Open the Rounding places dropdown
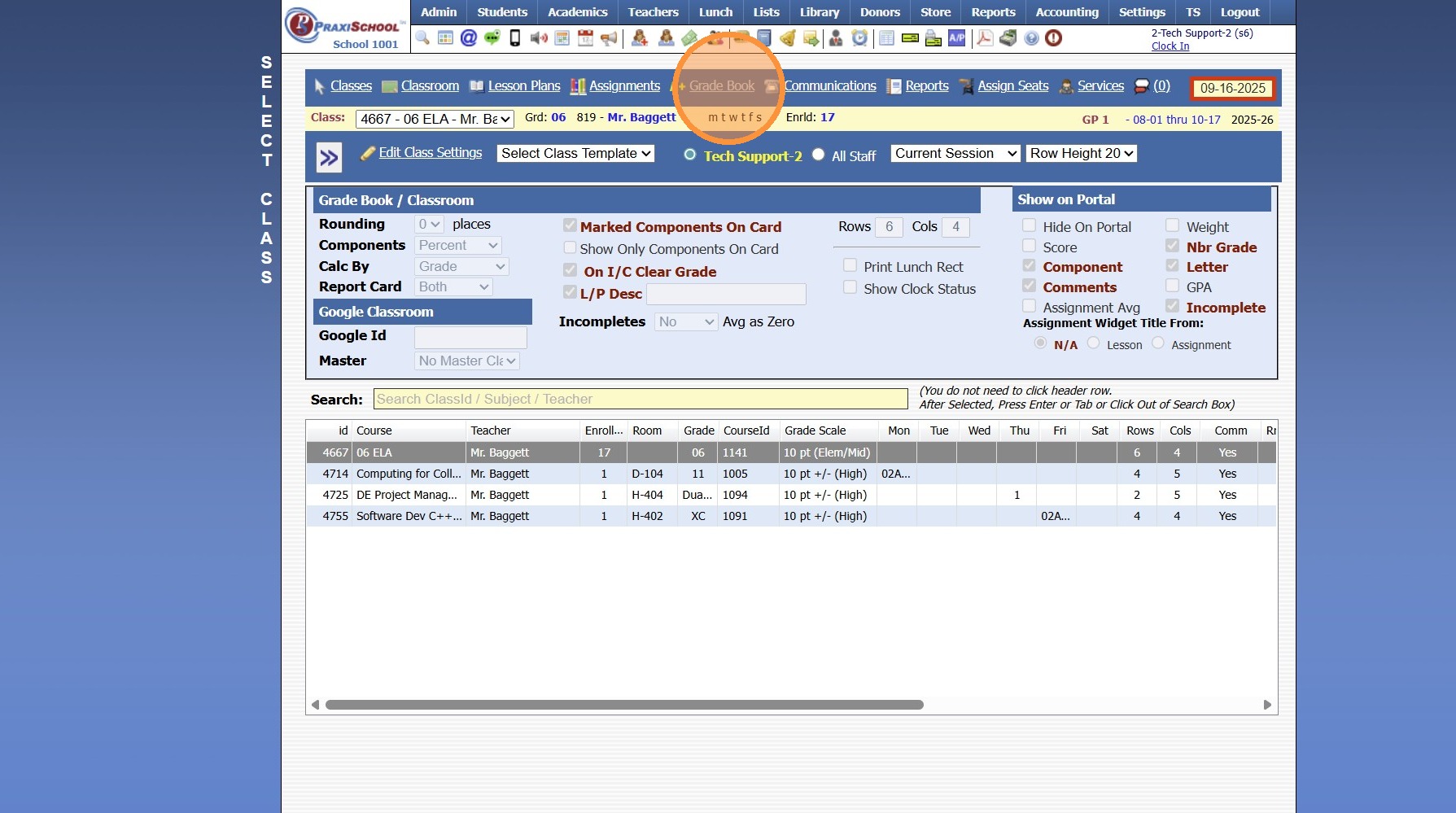The width and height of the screenshot is (1456, 813). 429,225
